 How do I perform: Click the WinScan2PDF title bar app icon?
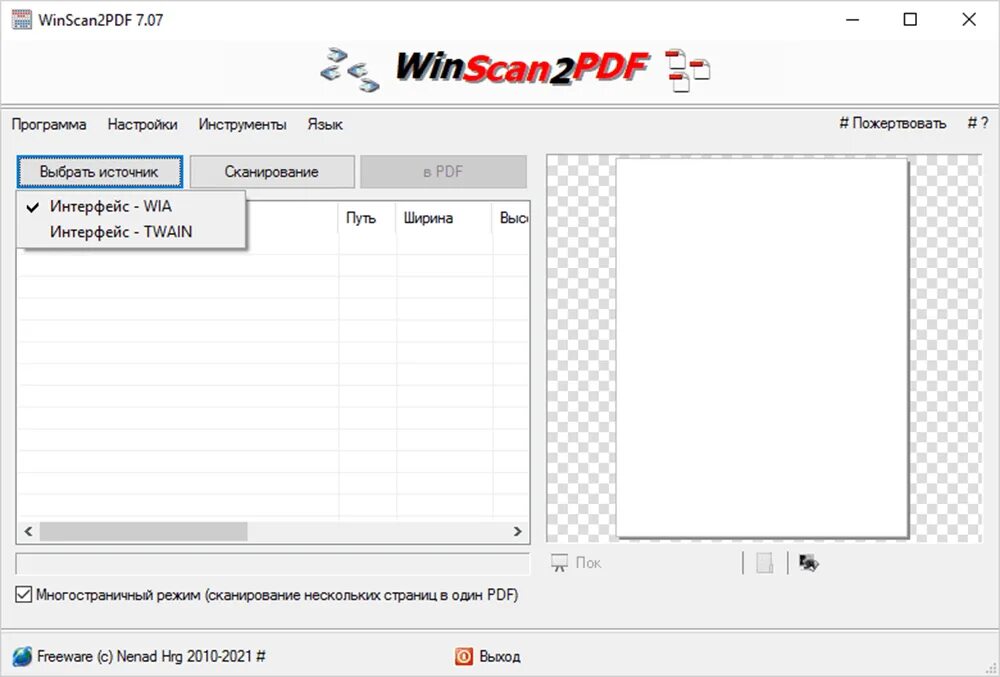21,20
